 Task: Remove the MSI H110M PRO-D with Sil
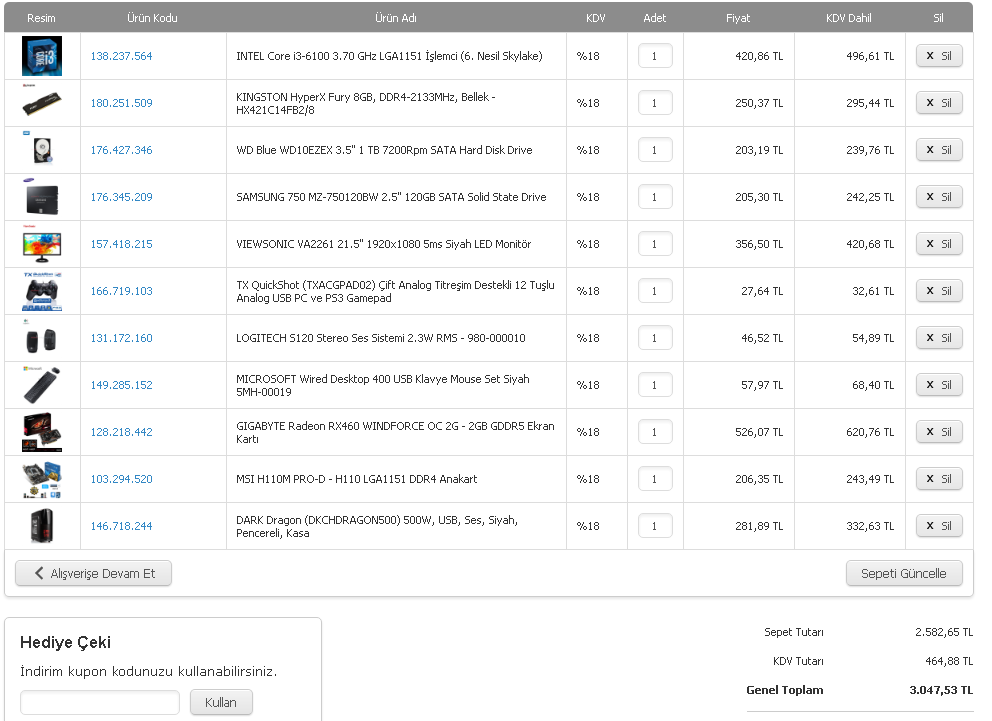click(939, 479)
